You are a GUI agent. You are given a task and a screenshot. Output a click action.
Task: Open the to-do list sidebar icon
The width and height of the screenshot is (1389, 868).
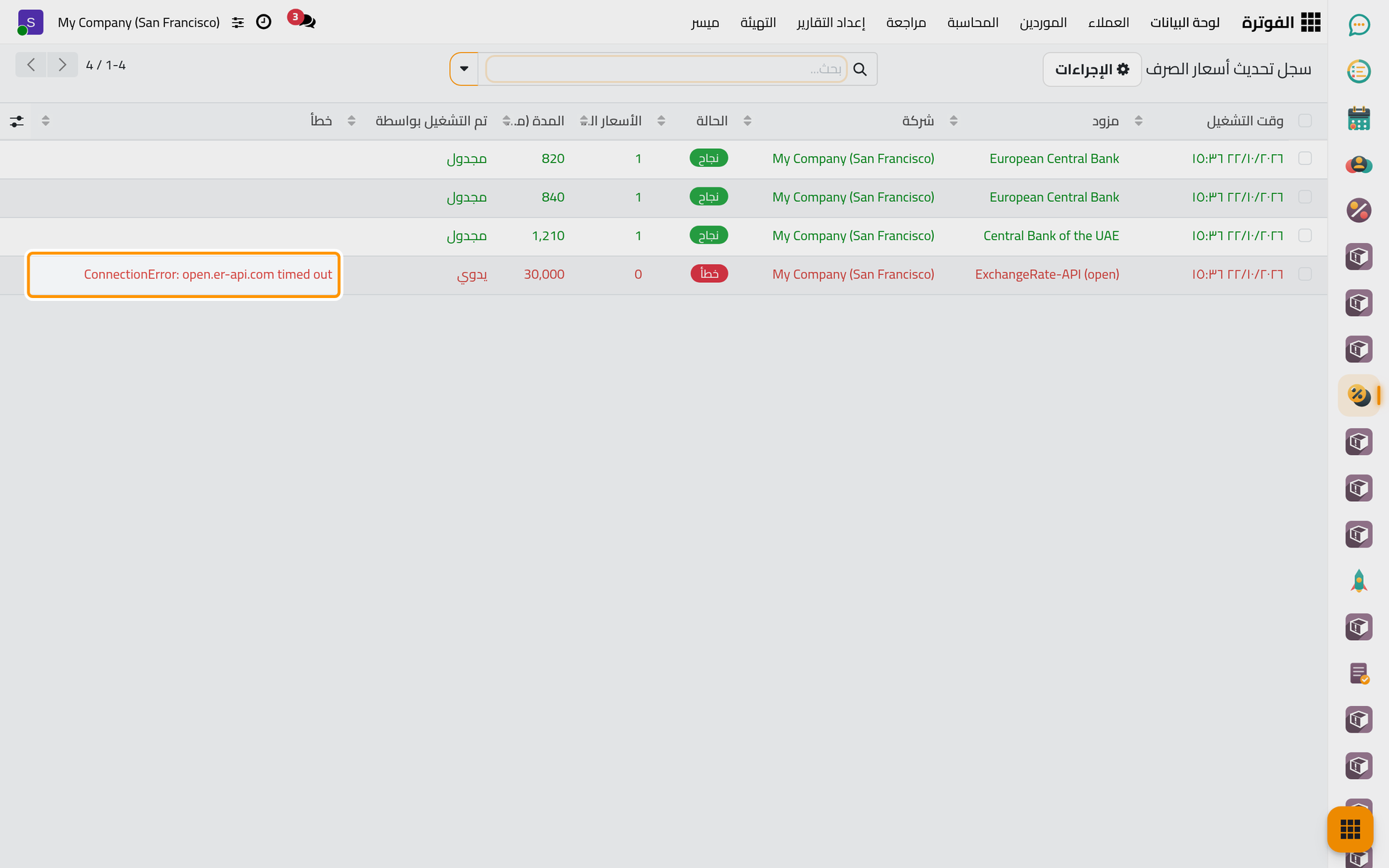(1359, 72)
